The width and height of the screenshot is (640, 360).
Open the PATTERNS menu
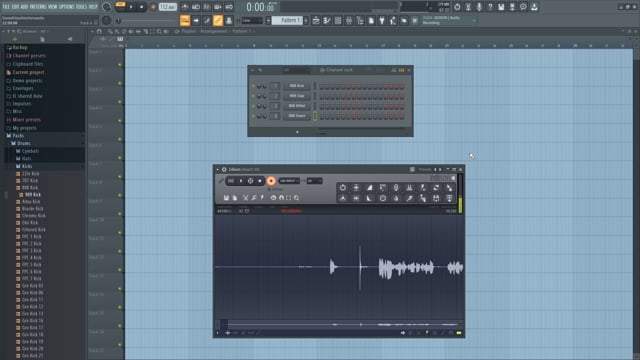pos(37,7)
